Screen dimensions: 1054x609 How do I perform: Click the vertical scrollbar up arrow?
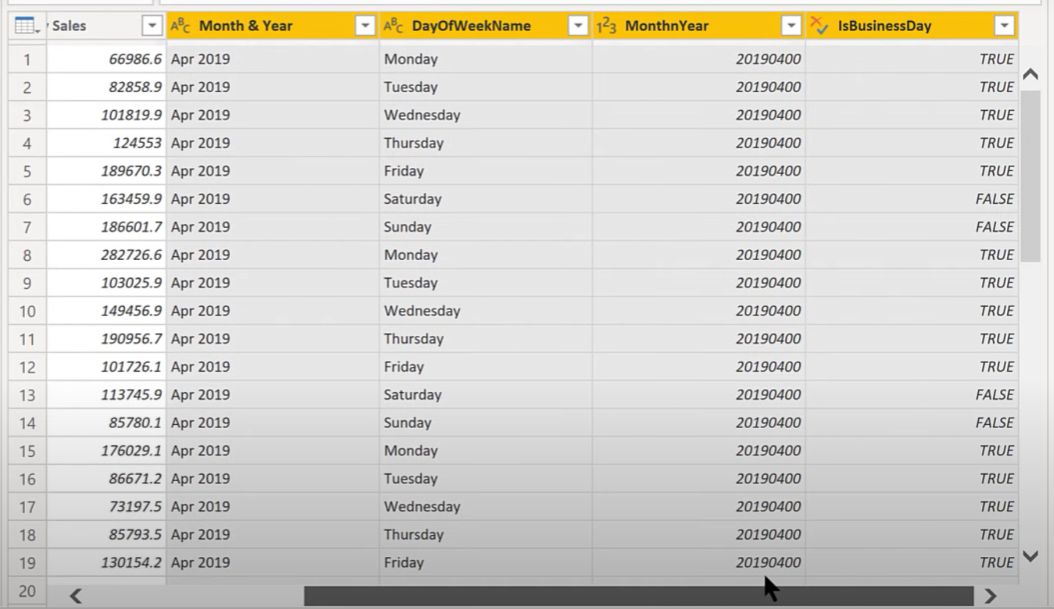point(1030,74)
